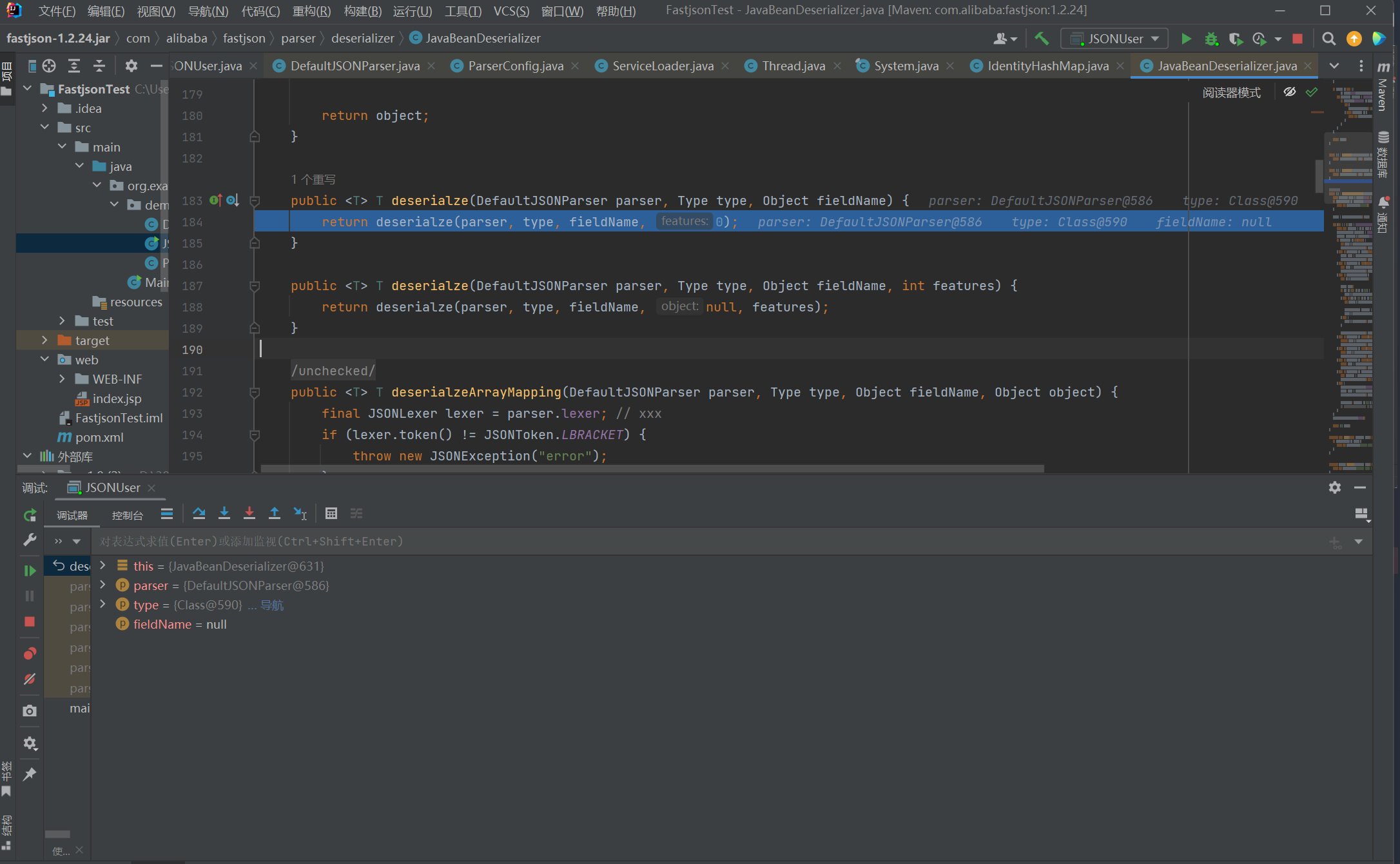Toggle Mute Breakpoints in debug sidebar
Viewport: 1400px width, 864px height.
click(x=30, y=679)
